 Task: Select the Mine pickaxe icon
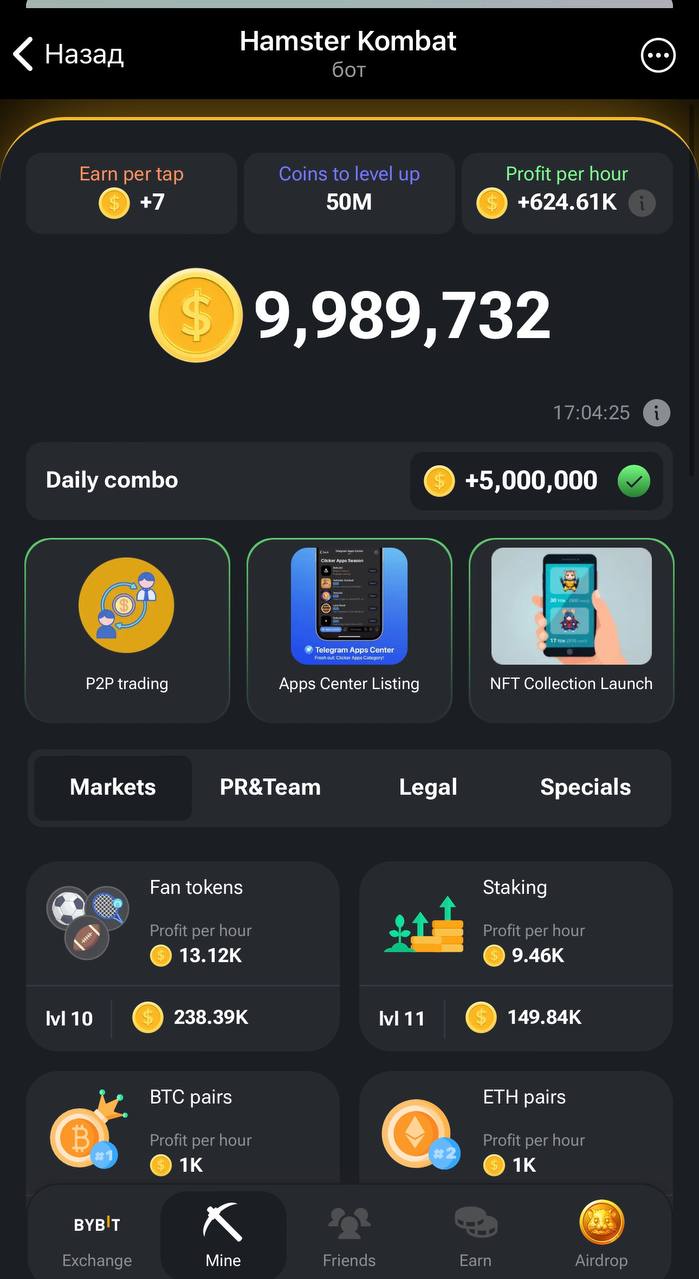point(223,1222)
